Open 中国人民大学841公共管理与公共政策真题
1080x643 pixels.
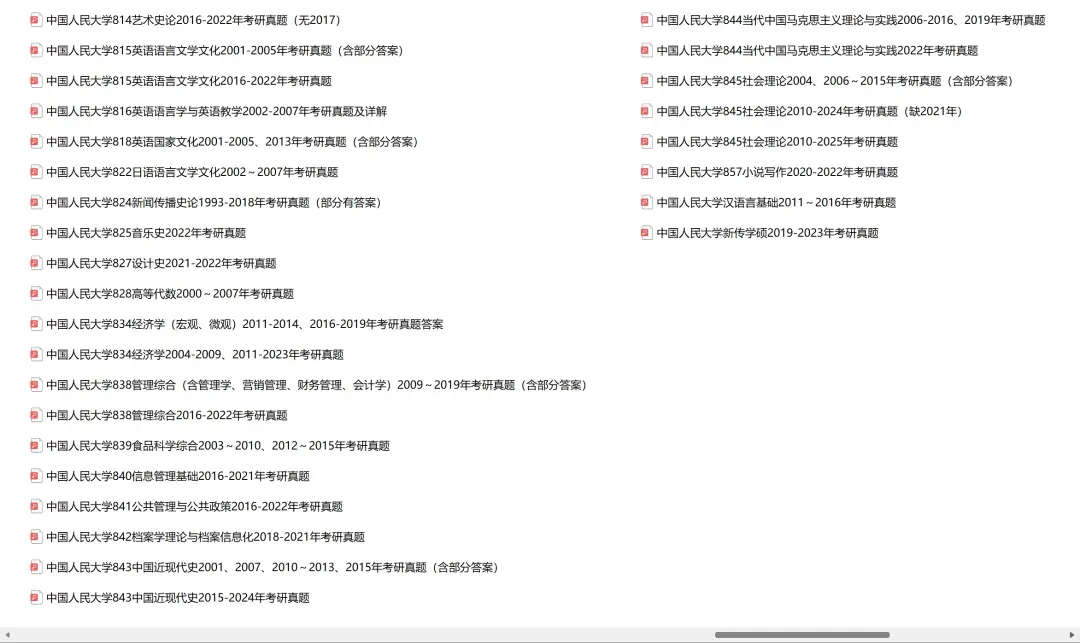coord(195,506)
